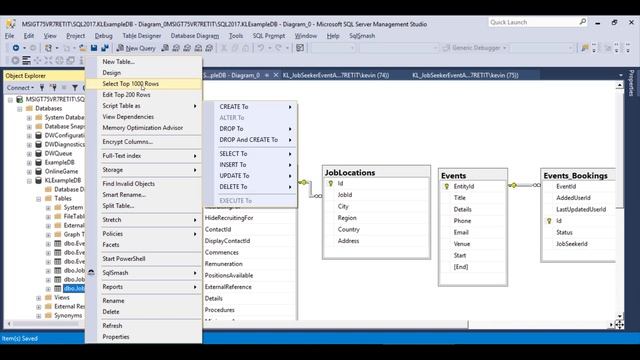This screenshot has height=360, width=640.
Task: Expand the Views tree node
Action: (39, 298)
